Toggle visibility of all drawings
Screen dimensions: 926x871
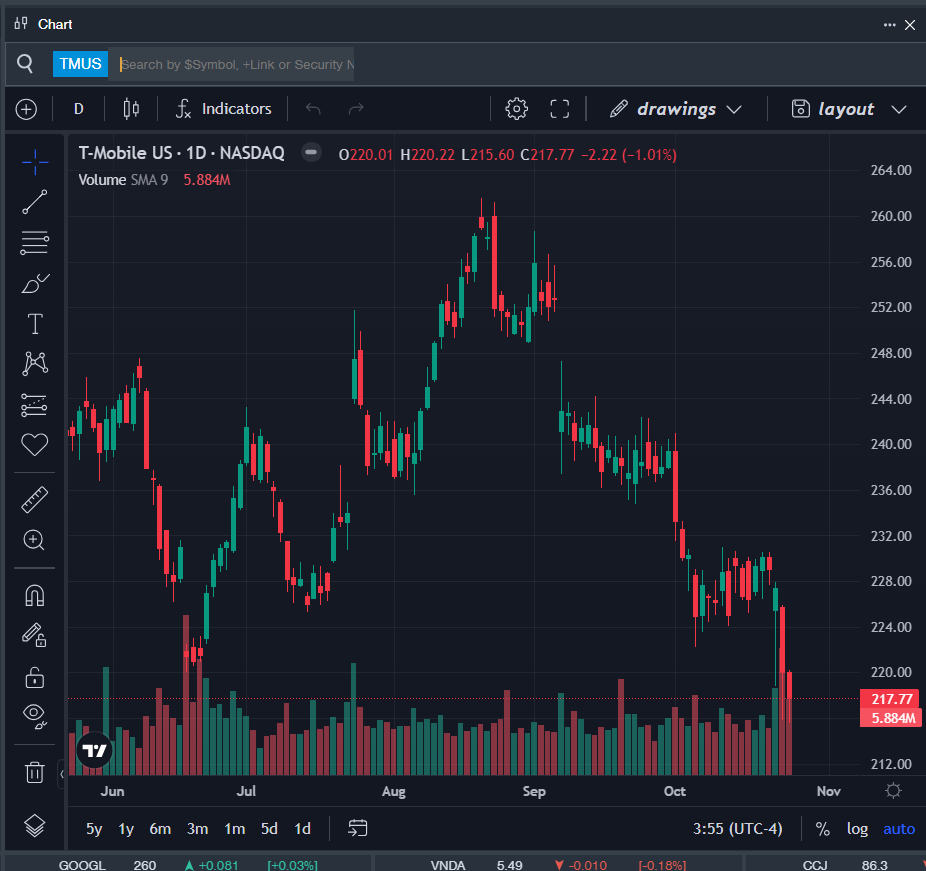coord(35,714)
